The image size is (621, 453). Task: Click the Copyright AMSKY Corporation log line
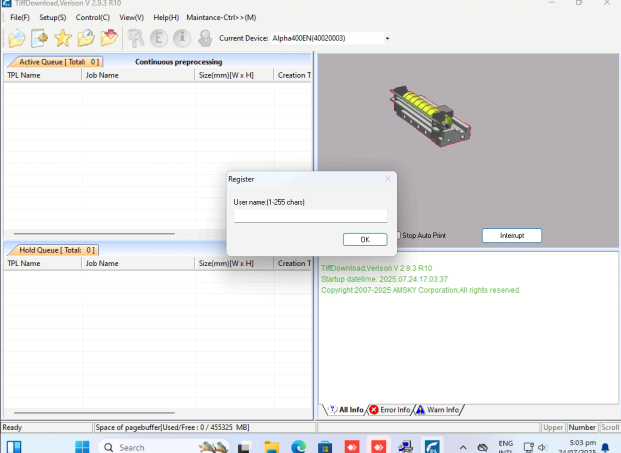tap(421, 290)
